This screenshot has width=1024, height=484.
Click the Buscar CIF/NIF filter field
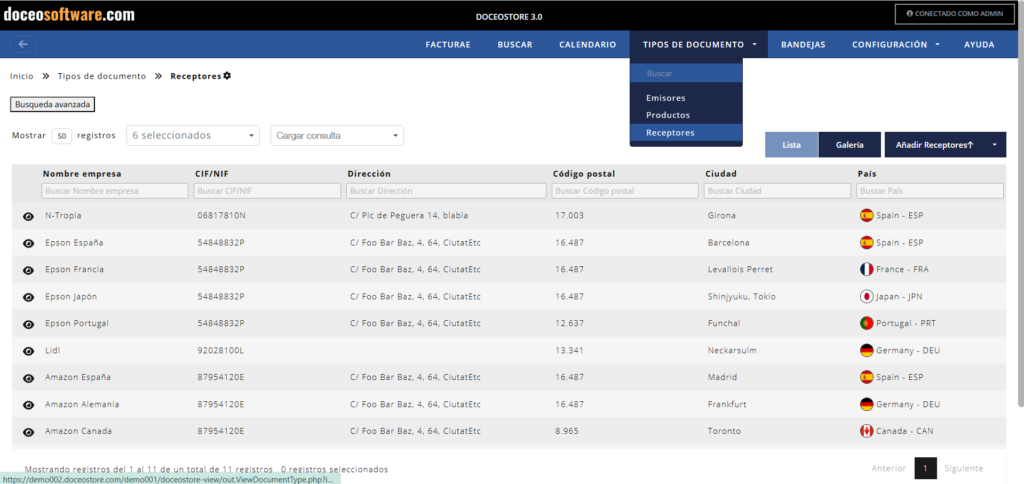pyautogui.click(x=267, y=191)
